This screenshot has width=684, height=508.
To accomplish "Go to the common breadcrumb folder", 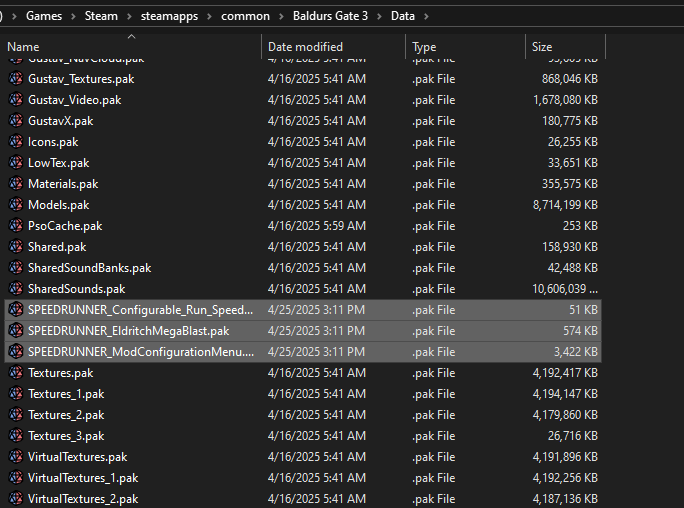I will 245,16.
